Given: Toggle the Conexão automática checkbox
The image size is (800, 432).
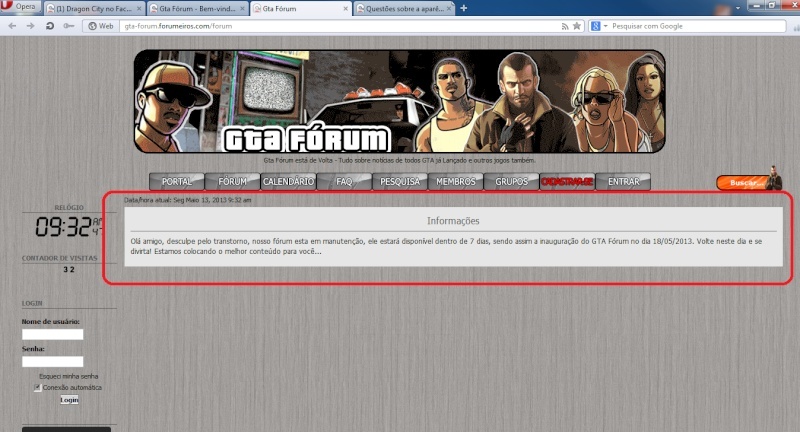Looking at the screenshot, I should (37, 388).
